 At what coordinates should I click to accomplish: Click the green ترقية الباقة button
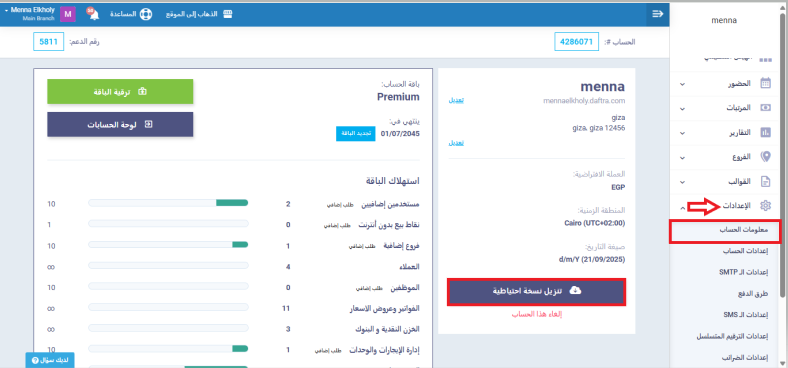[120, 91]
